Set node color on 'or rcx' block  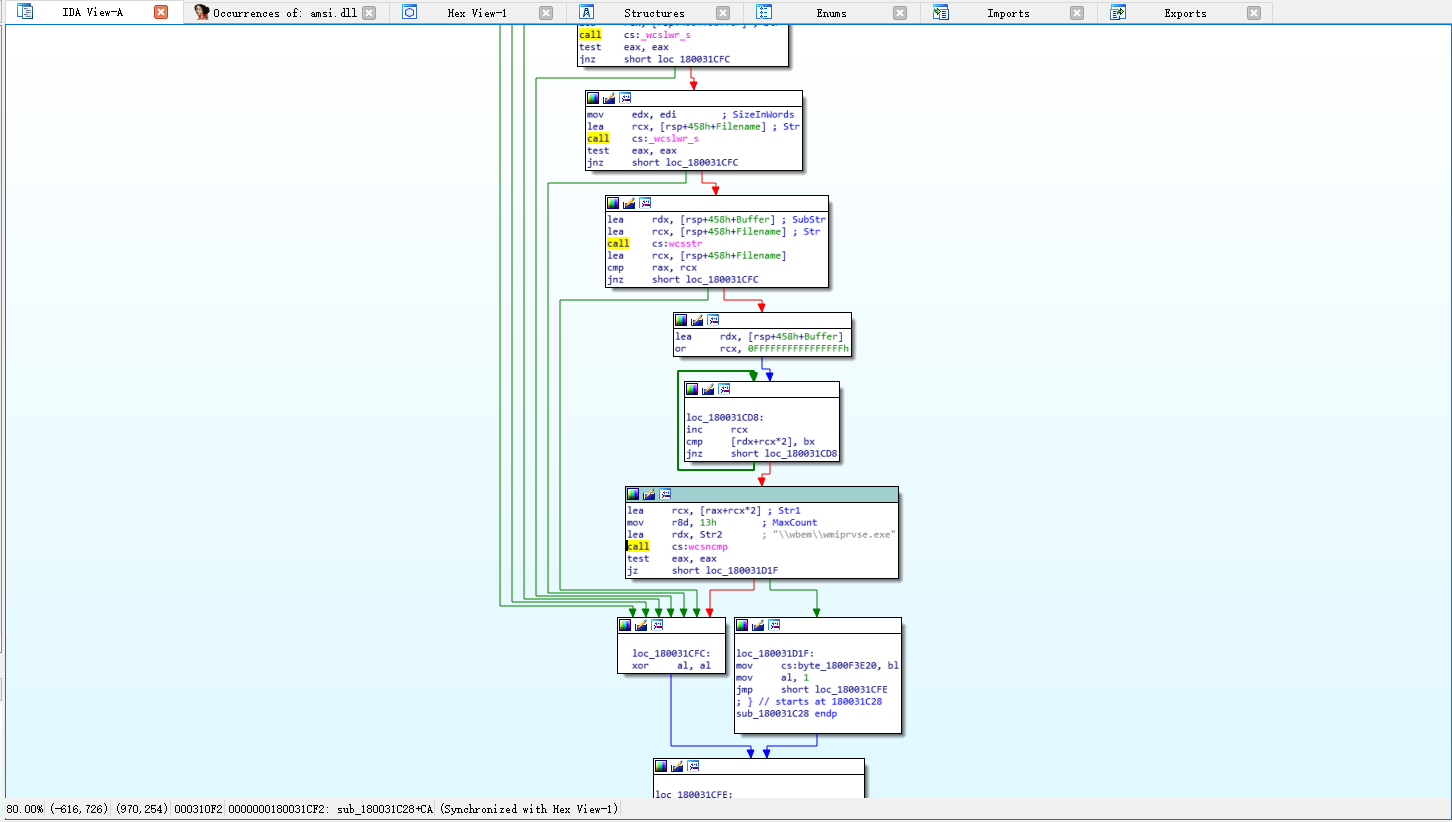(x=681, y=320)
